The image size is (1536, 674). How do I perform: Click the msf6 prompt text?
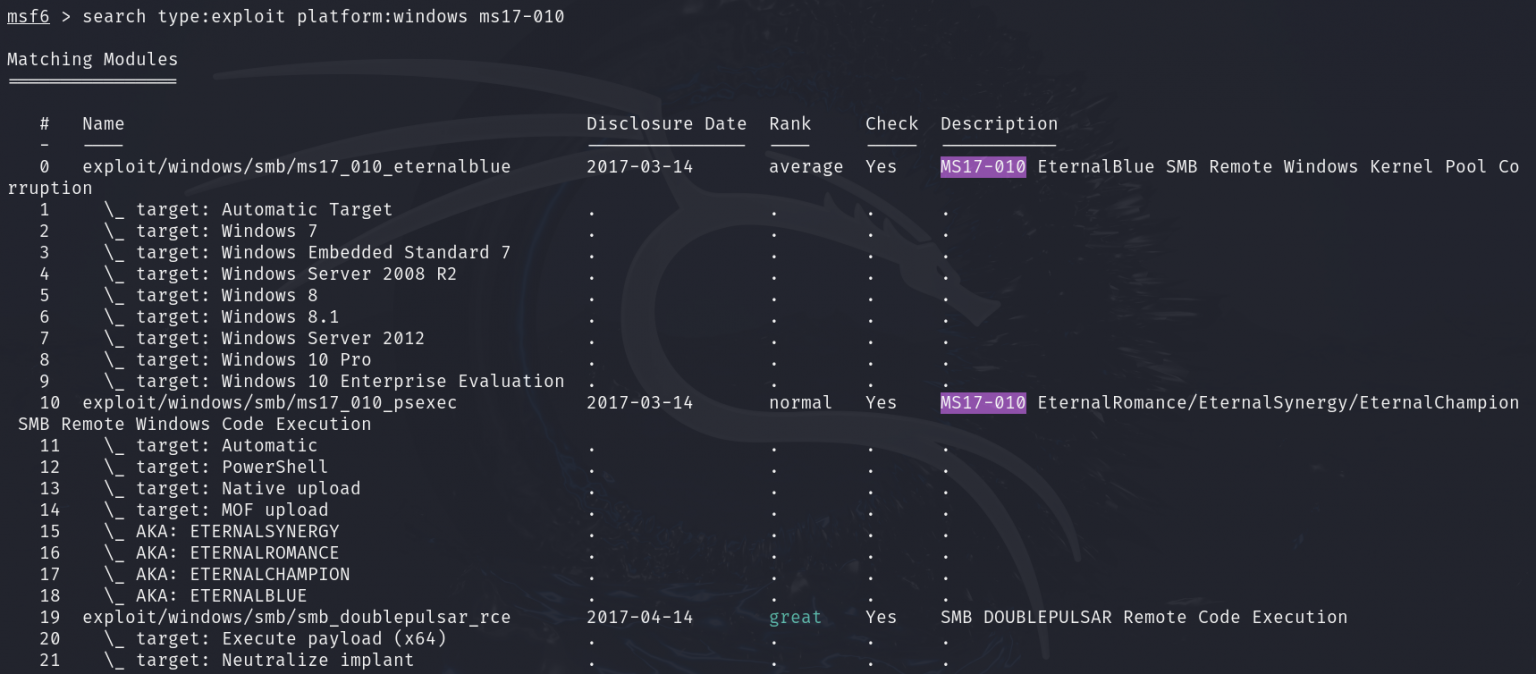coord(27,16)
